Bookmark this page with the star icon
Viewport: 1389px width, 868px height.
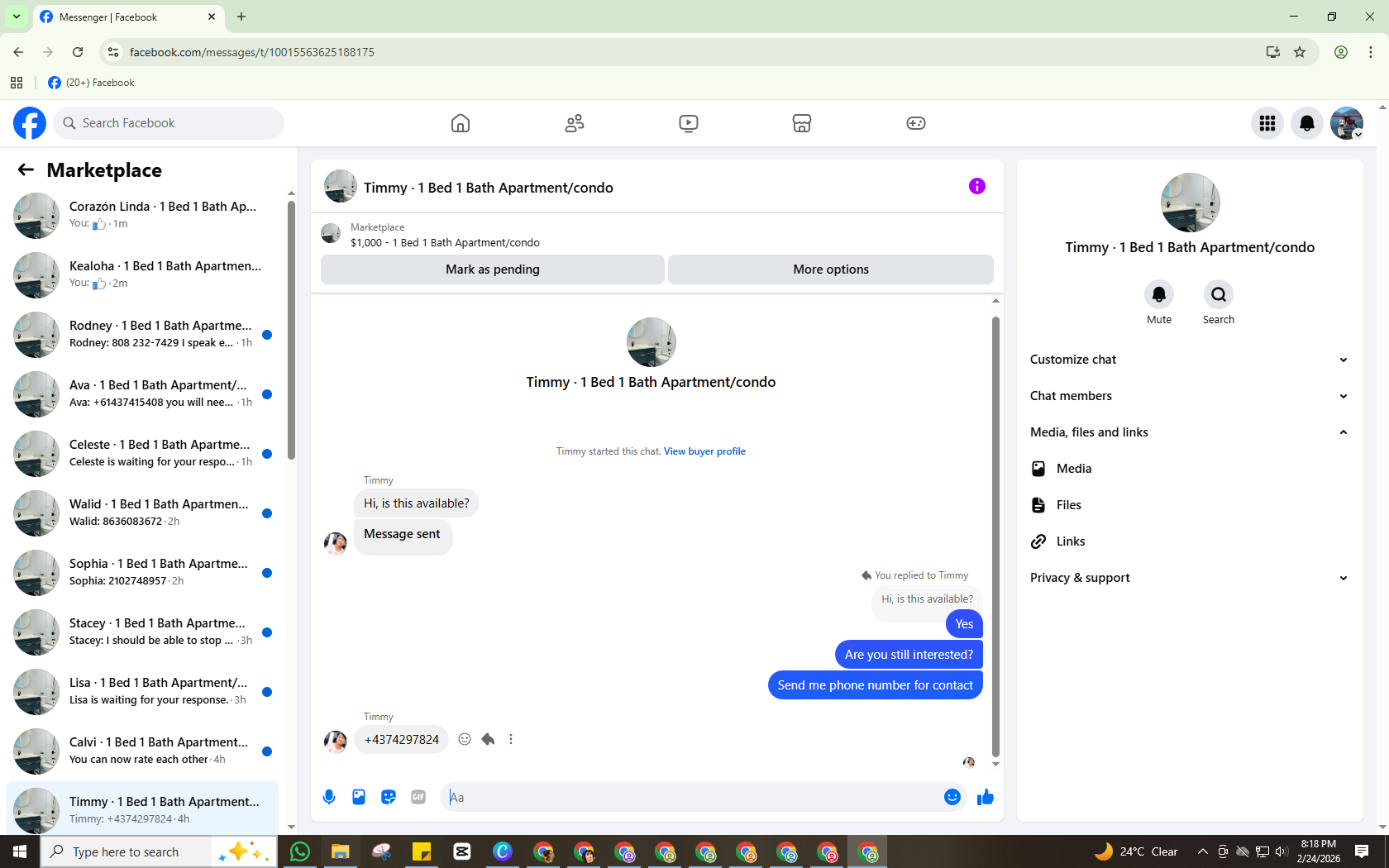pyautogui.click(x=1300, y=52)
